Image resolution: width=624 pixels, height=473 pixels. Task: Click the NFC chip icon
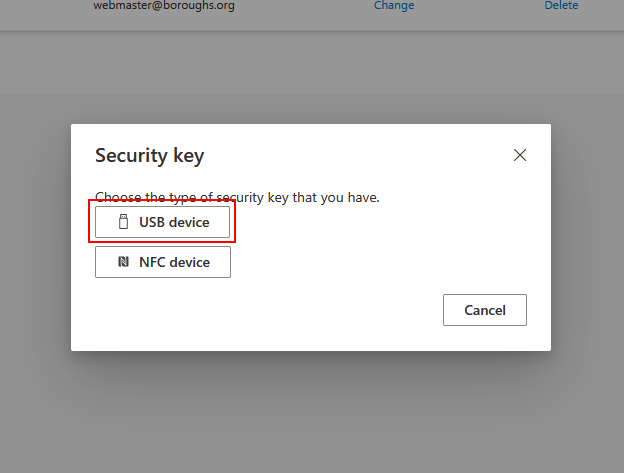point(124,262)
